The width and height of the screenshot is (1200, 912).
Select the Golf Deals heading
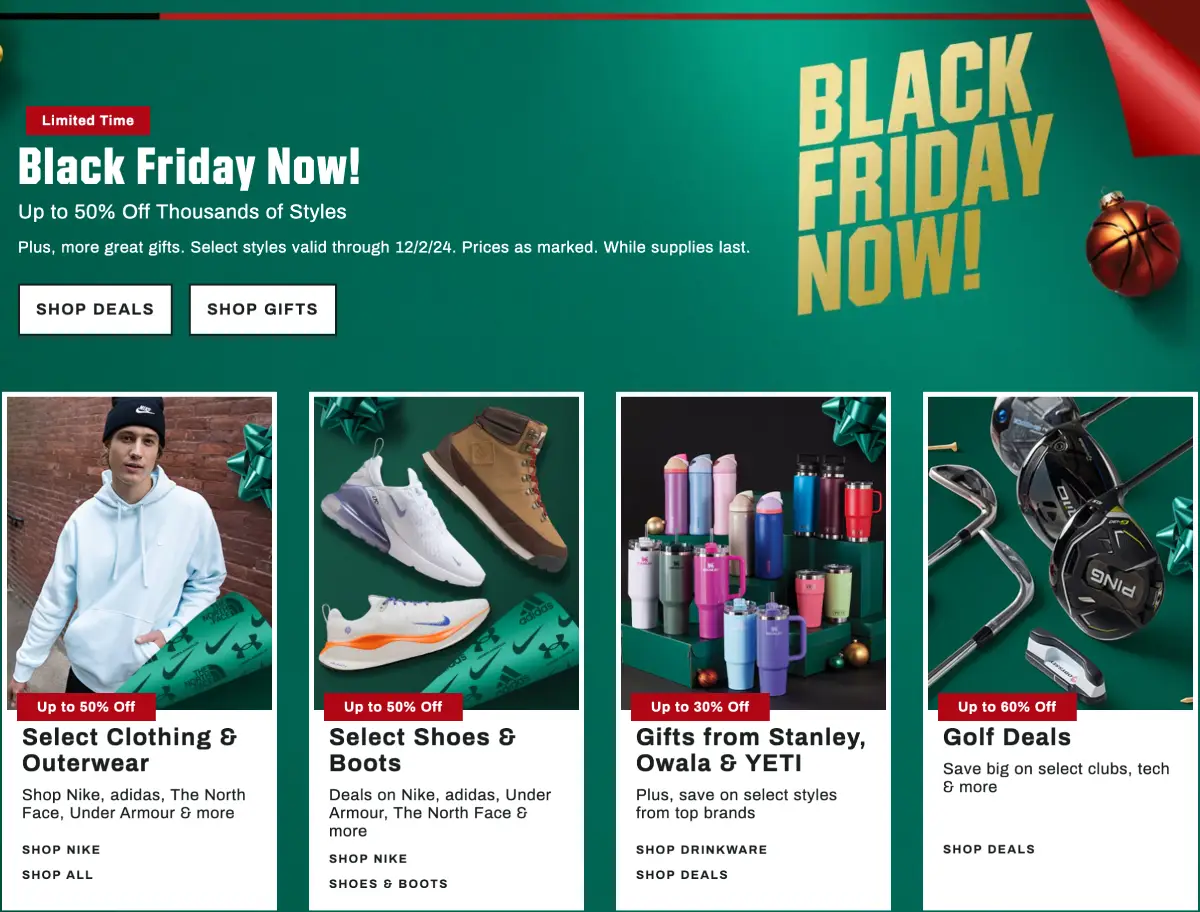1007,737
